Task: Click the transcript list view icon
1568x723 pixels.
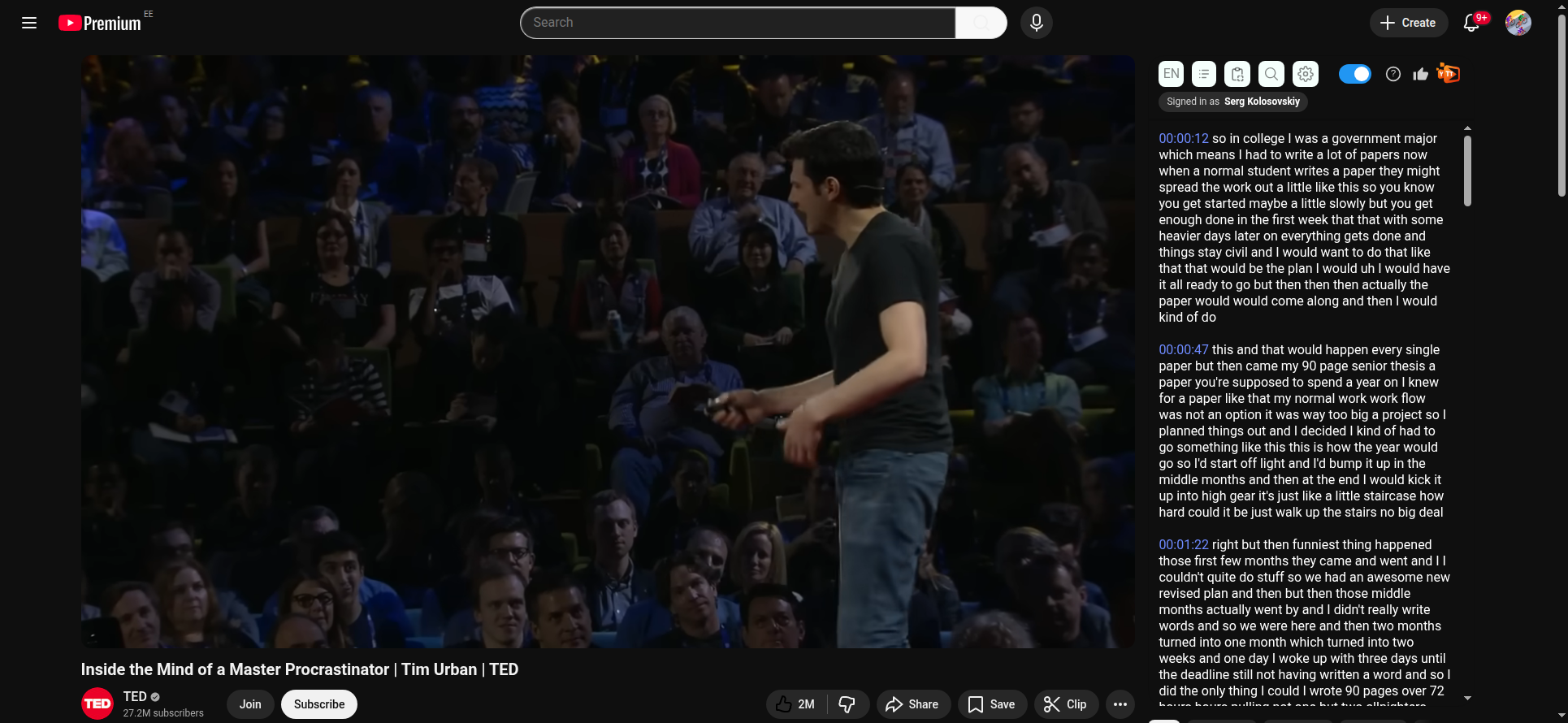Action: point(1204,74)
